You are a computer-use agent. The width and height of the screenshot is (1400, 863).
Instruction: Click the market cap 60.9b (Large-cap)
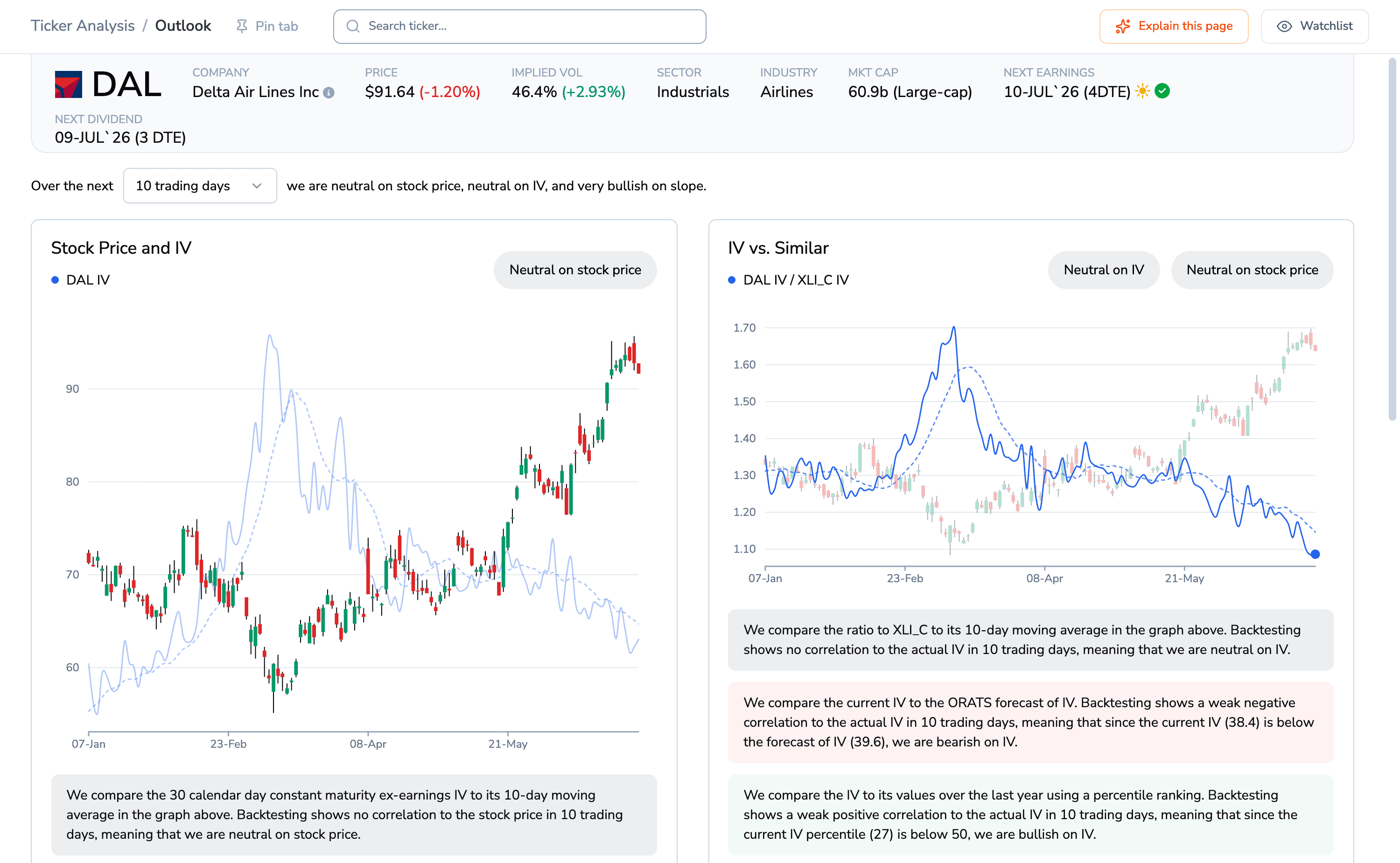coord(910,92)
